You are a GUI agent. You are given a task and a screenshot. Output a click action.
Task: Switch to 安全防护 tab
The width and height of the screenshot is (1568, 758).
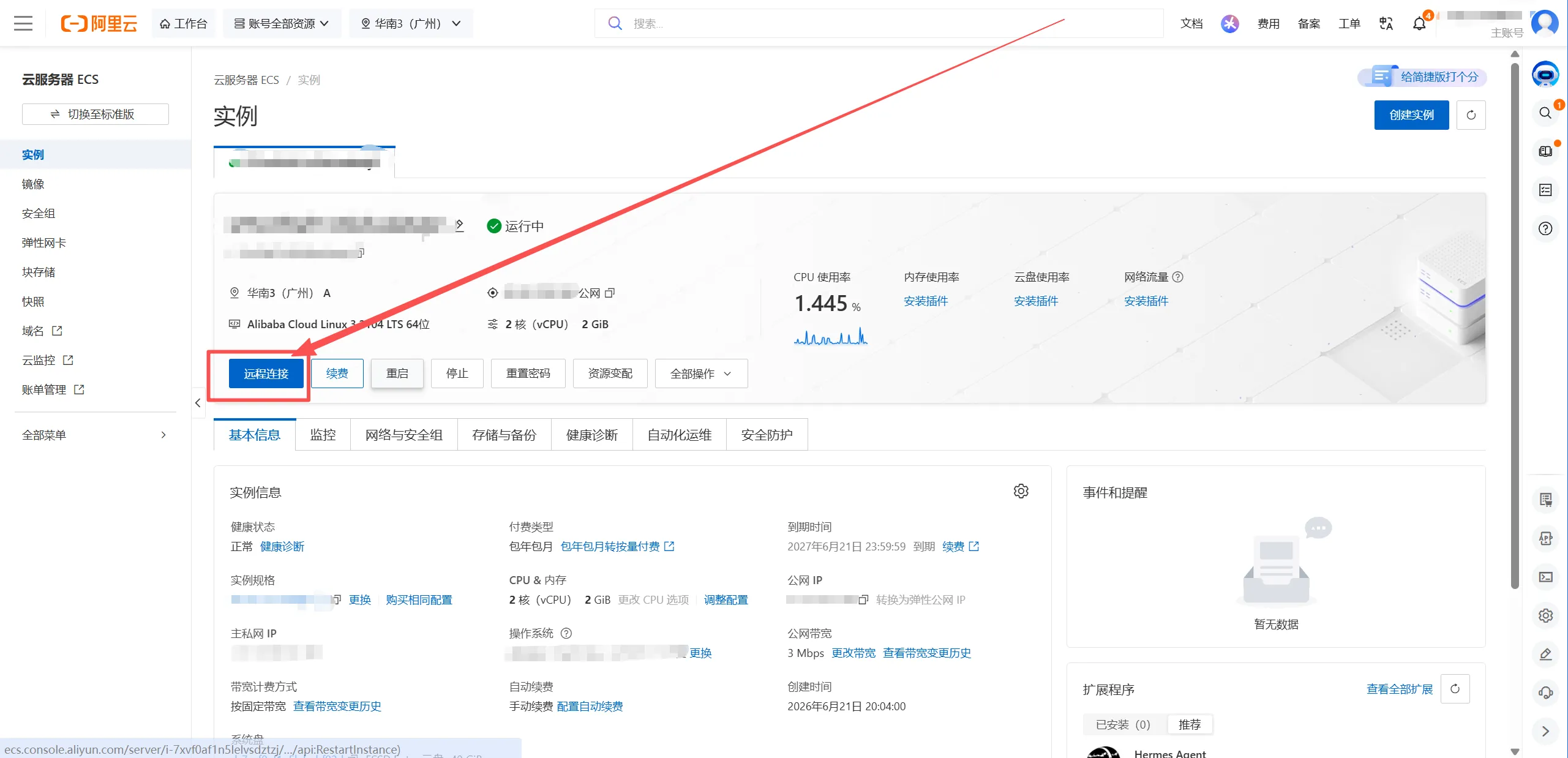pos(767,435)
